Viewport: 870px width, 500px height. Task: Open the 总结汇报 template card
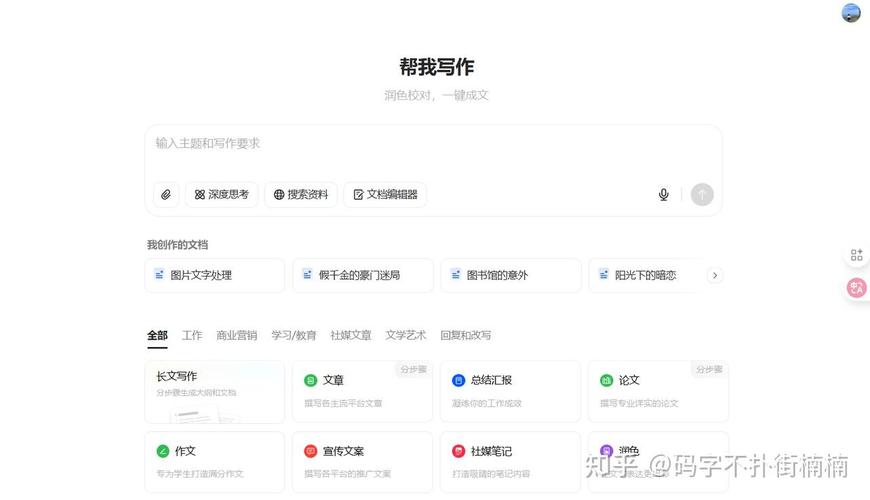pyautogui.click(x=510, y=391)
